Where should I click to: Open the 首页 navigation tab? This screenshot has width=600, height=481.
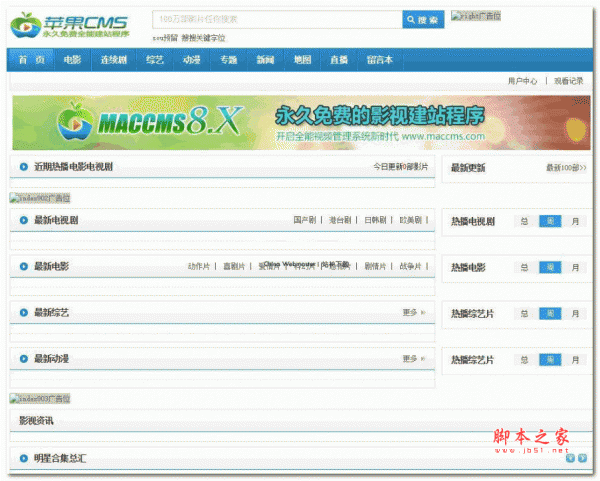[x=32, y=60]
